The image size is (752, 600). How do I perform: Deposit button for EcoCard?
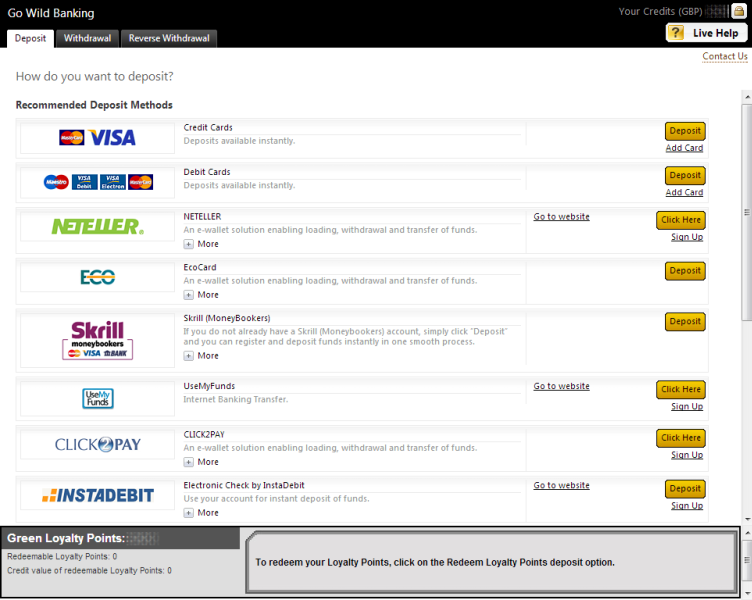click(685, 271)
